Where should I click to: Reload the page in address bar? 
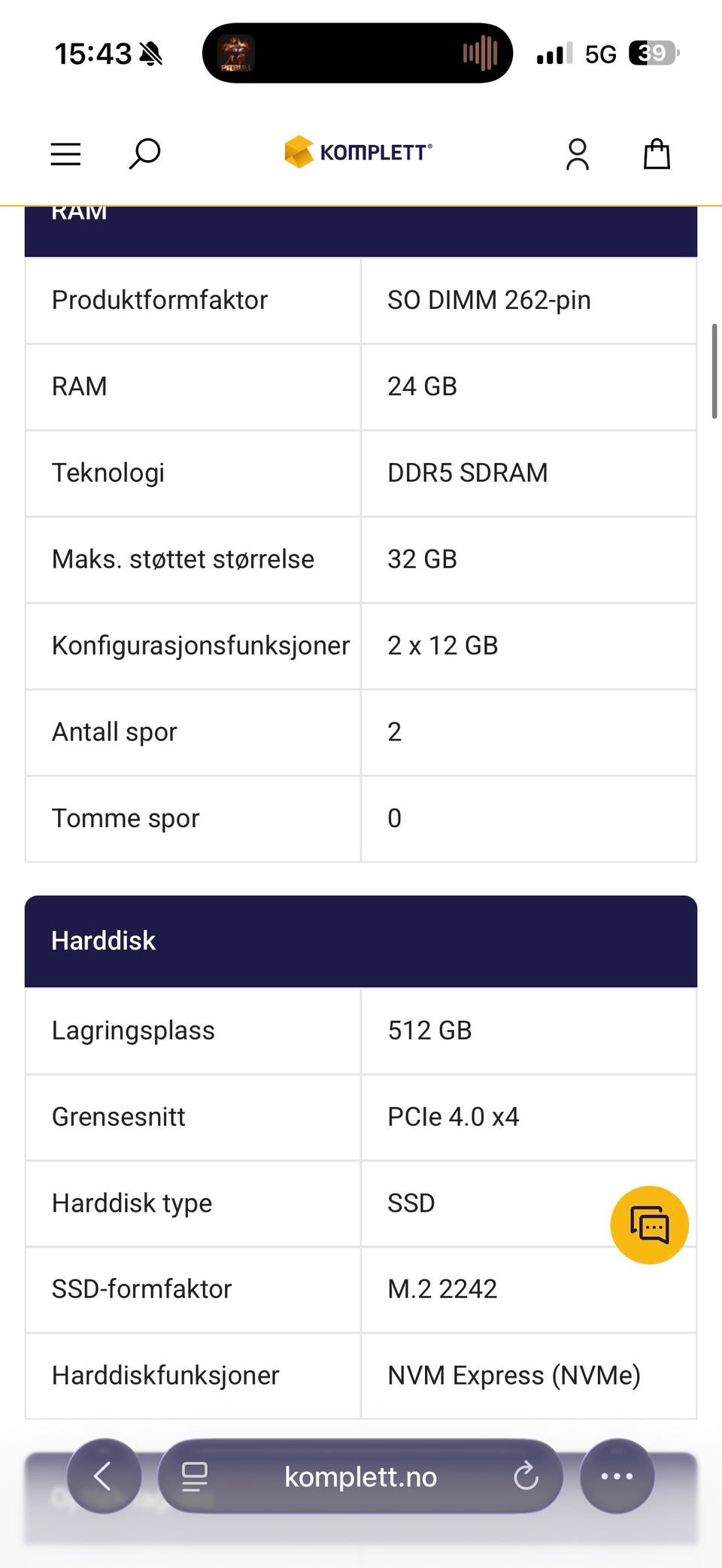[526, 1476]
